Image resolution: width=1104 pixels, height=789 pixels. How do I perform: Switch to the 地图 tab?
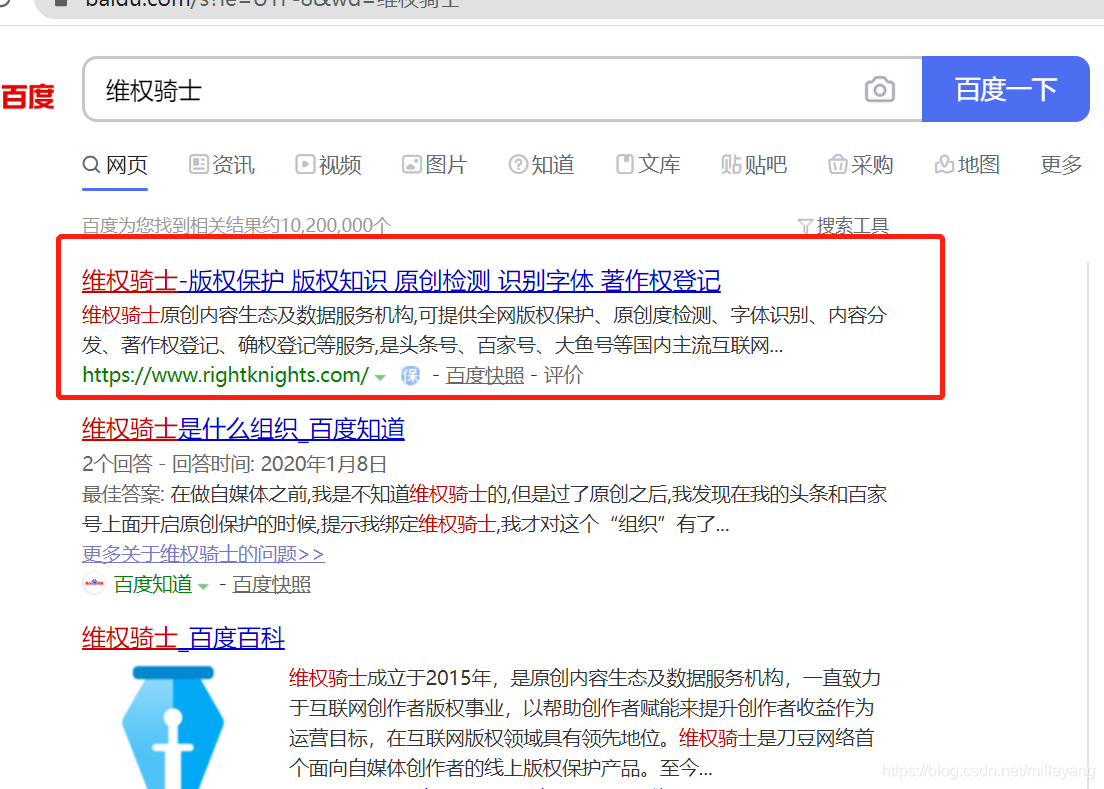point(967,165)
